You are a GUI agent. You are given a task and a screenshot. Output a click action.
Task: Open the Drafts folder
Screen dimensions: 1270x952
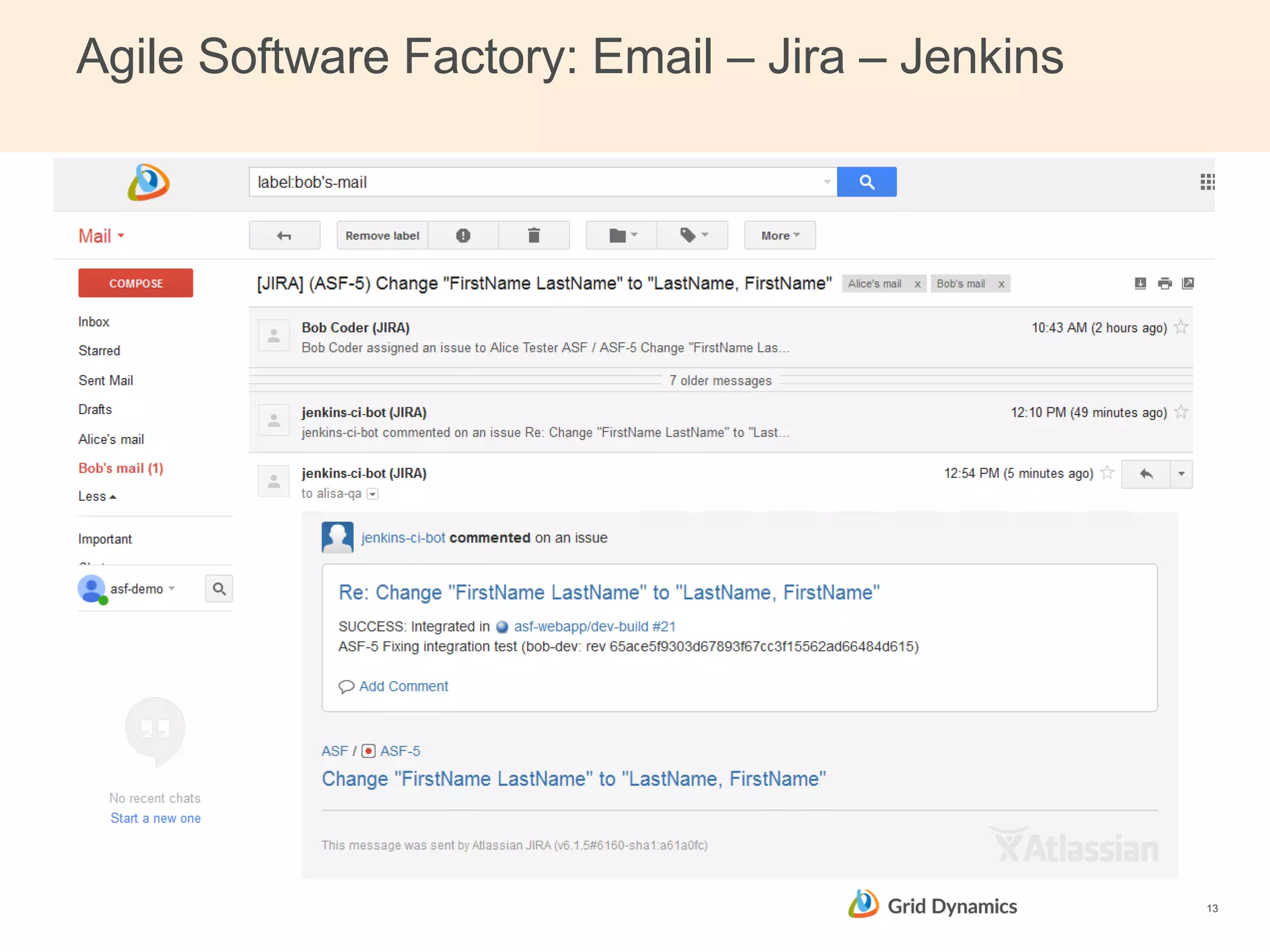[95, 410]
